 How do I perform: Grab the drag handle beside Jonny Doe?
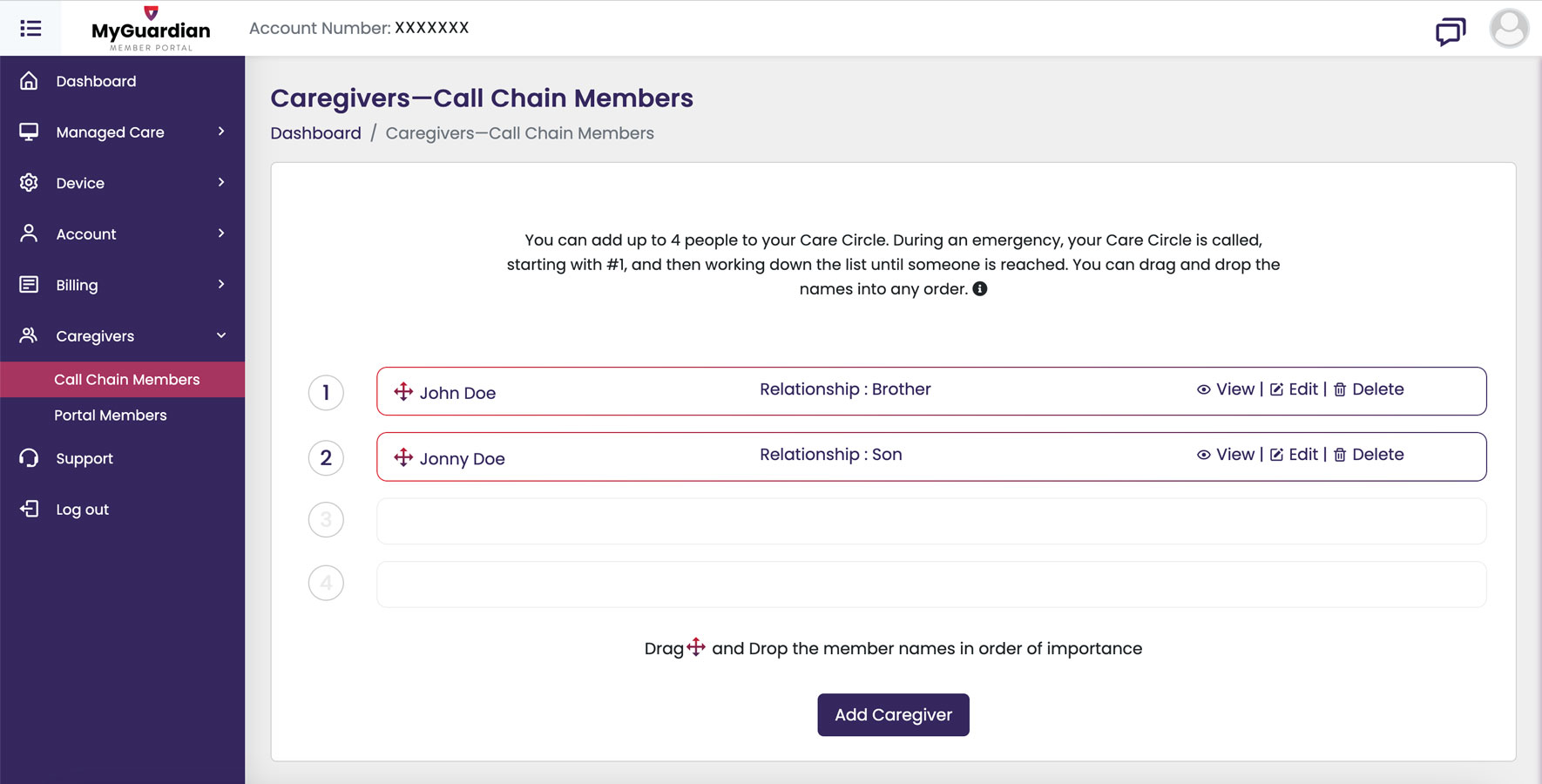pos(403,457)
